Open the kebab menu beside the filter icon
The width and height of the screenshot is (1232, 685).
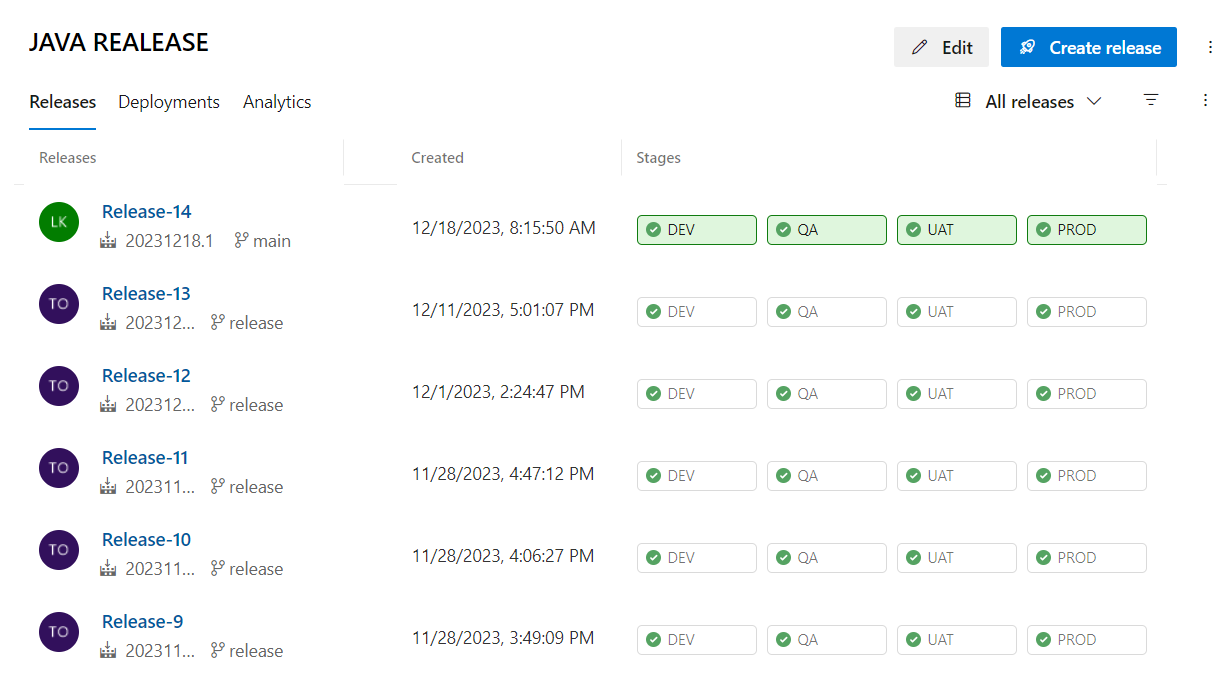1205,100
